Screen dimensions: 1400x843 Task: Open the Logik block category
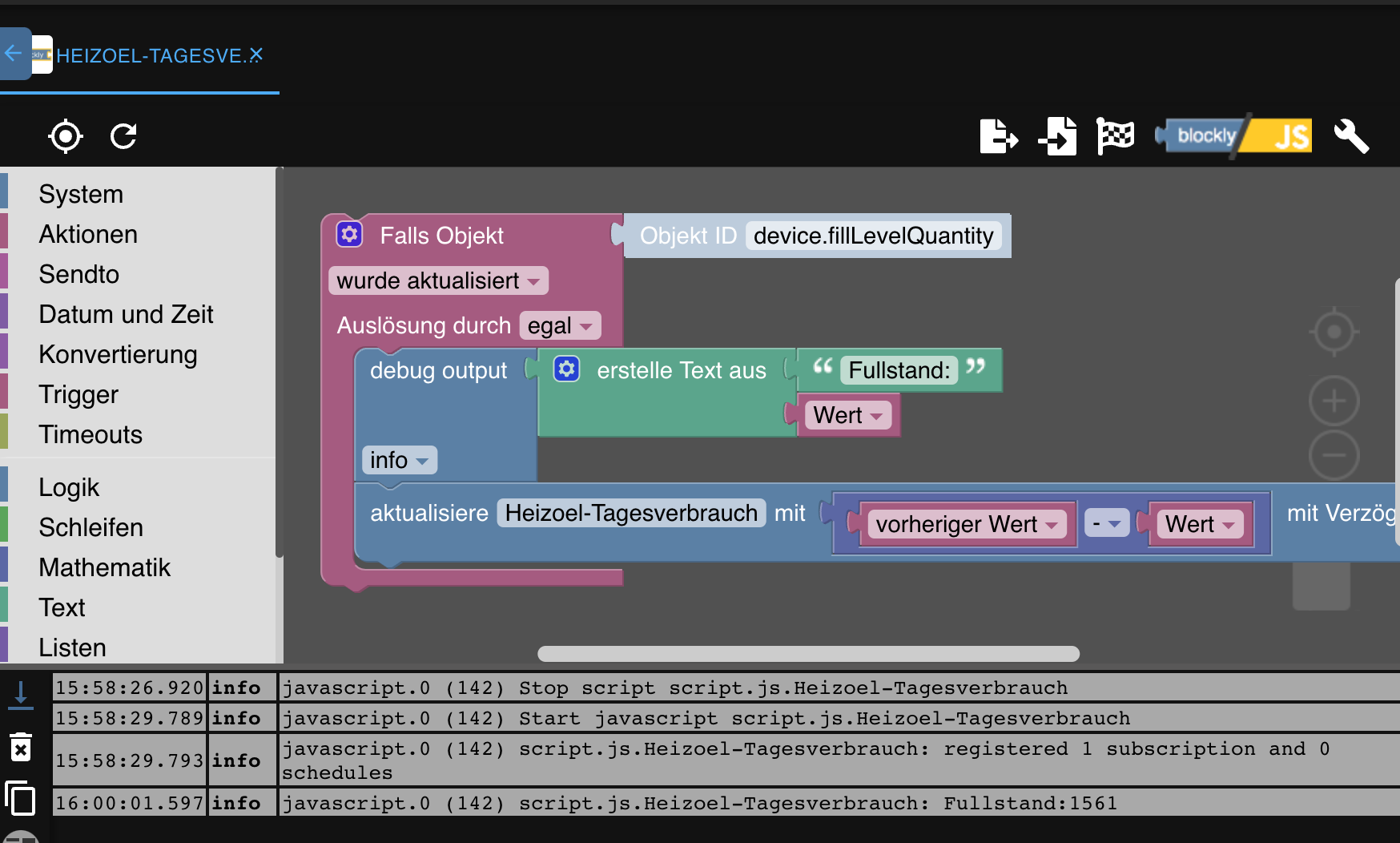tap(69, 487)
